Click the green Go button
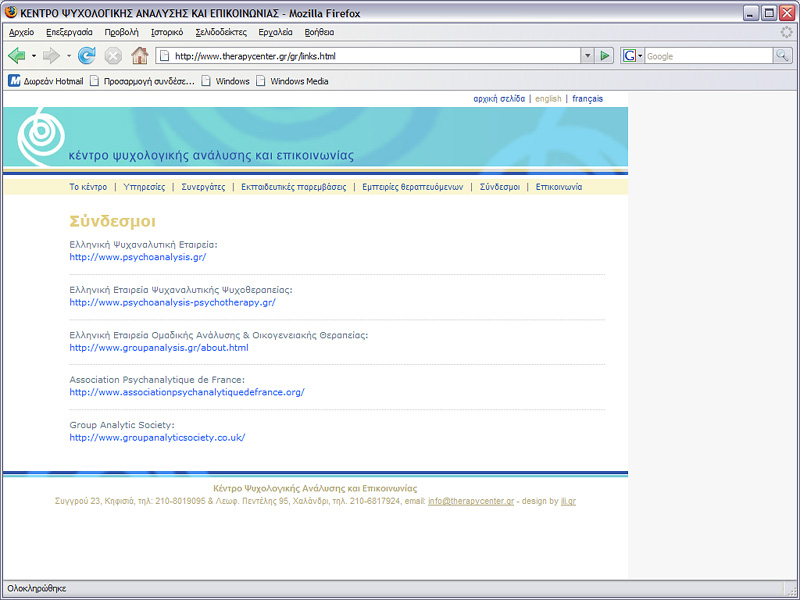Viewport: 800px width, 600px height. tap(605, 56)
